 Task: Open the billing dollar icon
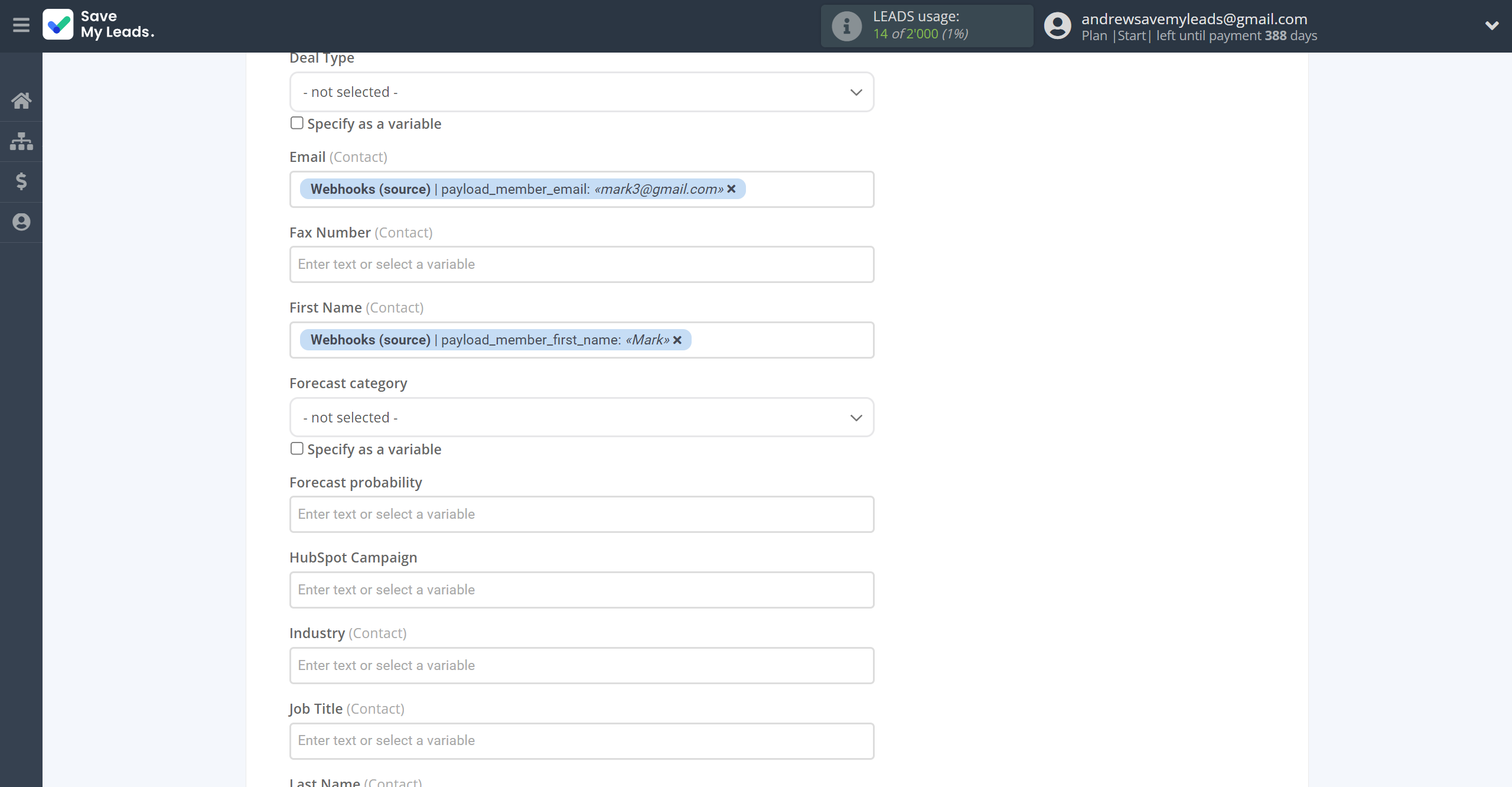click(x=21, y=181)
